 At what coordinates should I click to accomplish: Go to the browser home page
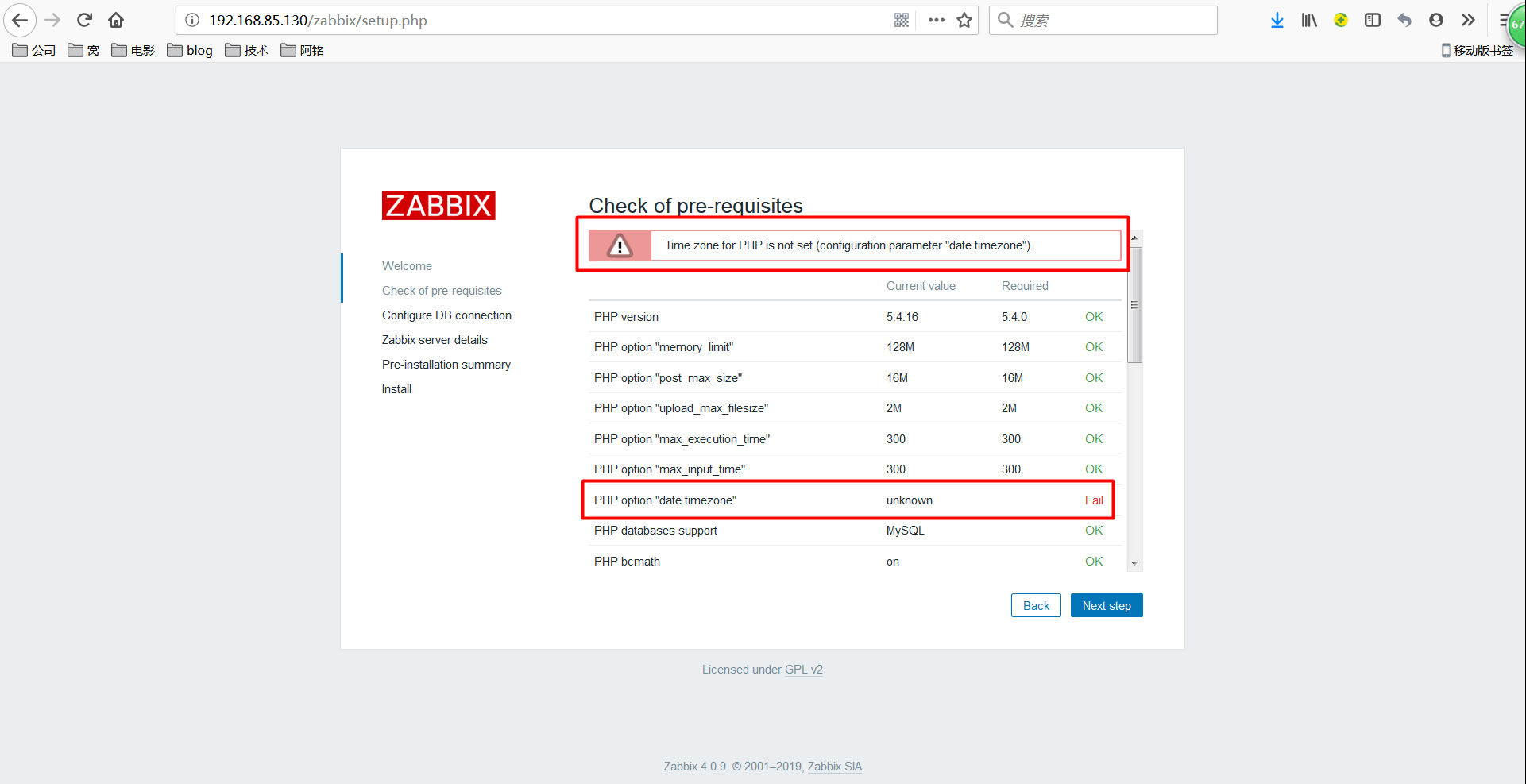pyautogui.click(x=116, y=20)
